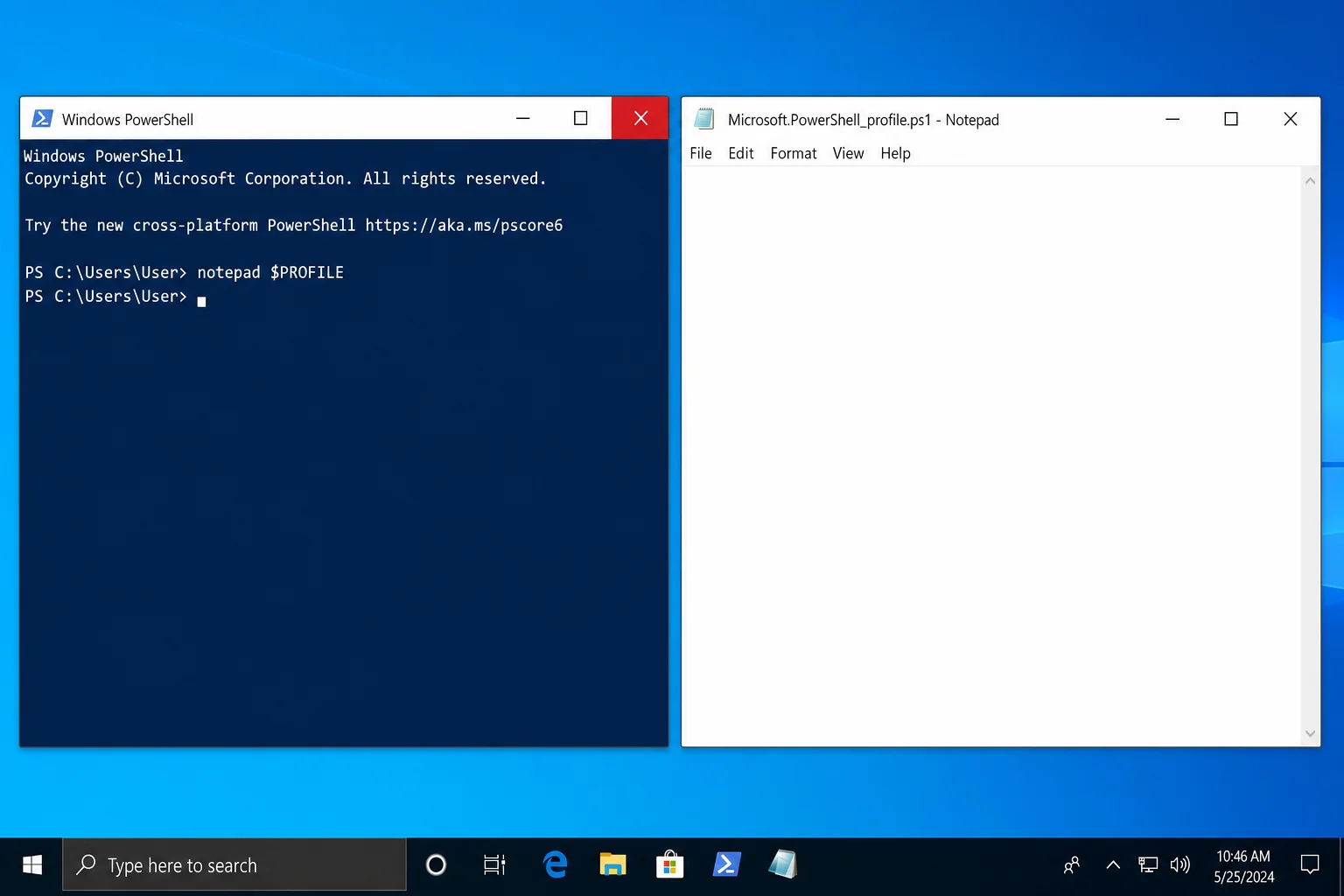Open the volume control tray icon
The image size is (1344, 896).
click(x=1180, y=865)
